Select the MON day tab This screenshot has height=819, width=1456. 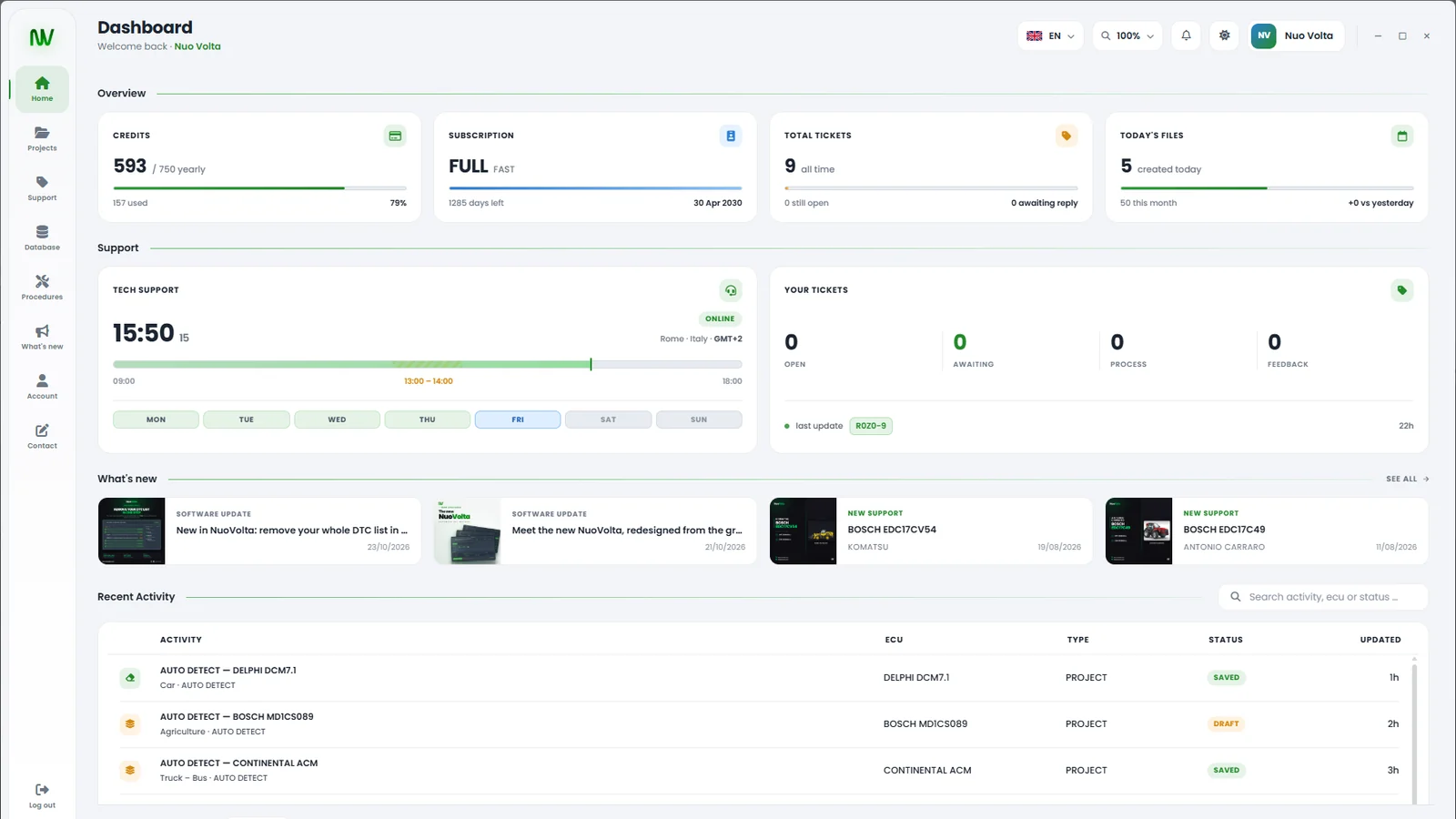click(156, 420)
